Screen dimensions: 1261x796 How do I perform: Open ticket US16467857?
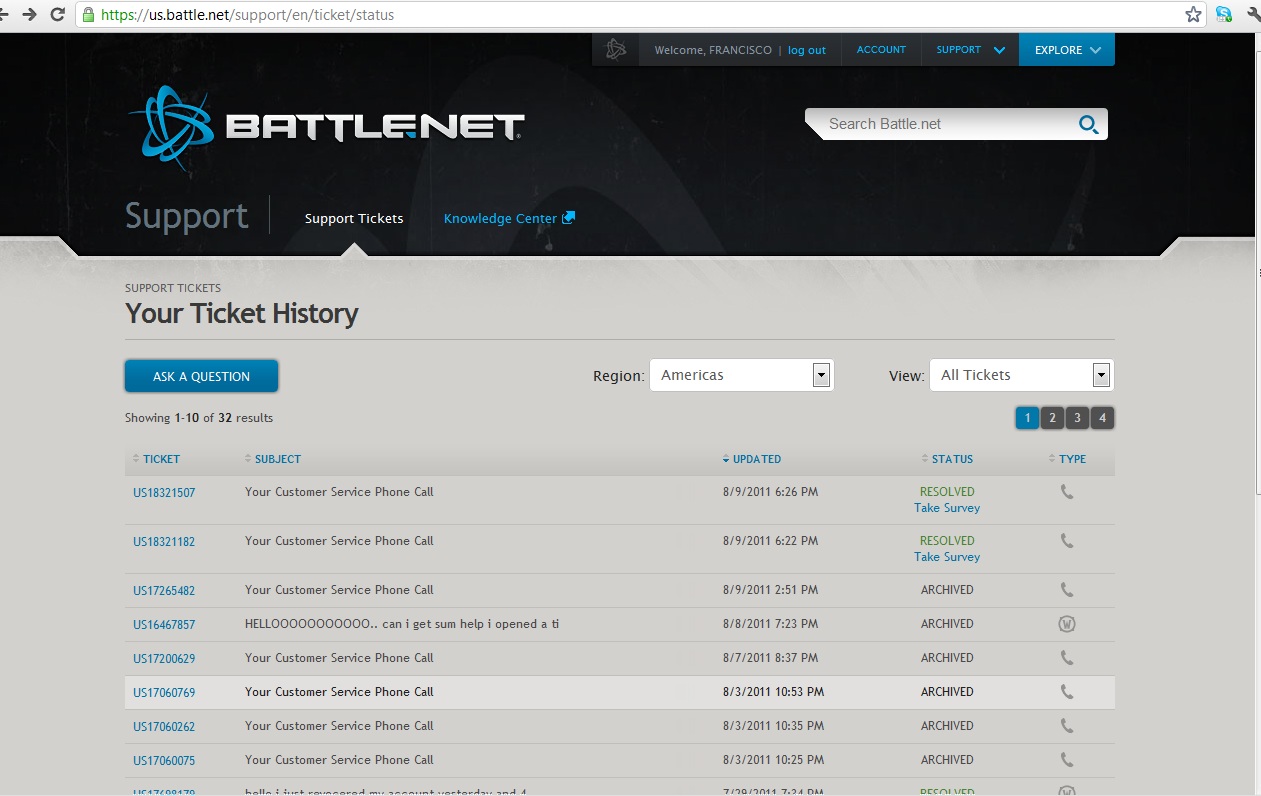[164, 625]
